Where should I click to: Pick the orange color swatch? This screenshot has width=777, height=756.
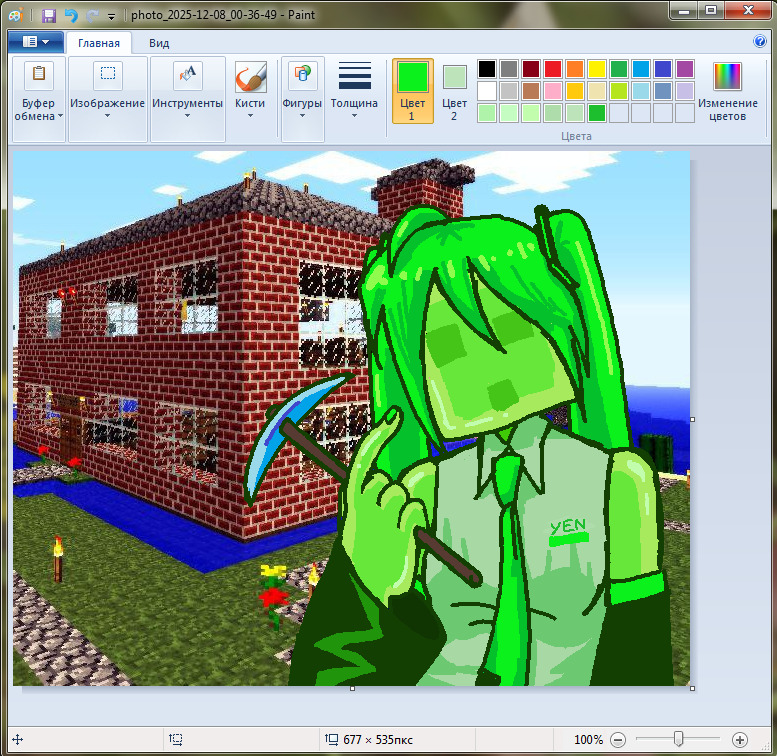575,69
